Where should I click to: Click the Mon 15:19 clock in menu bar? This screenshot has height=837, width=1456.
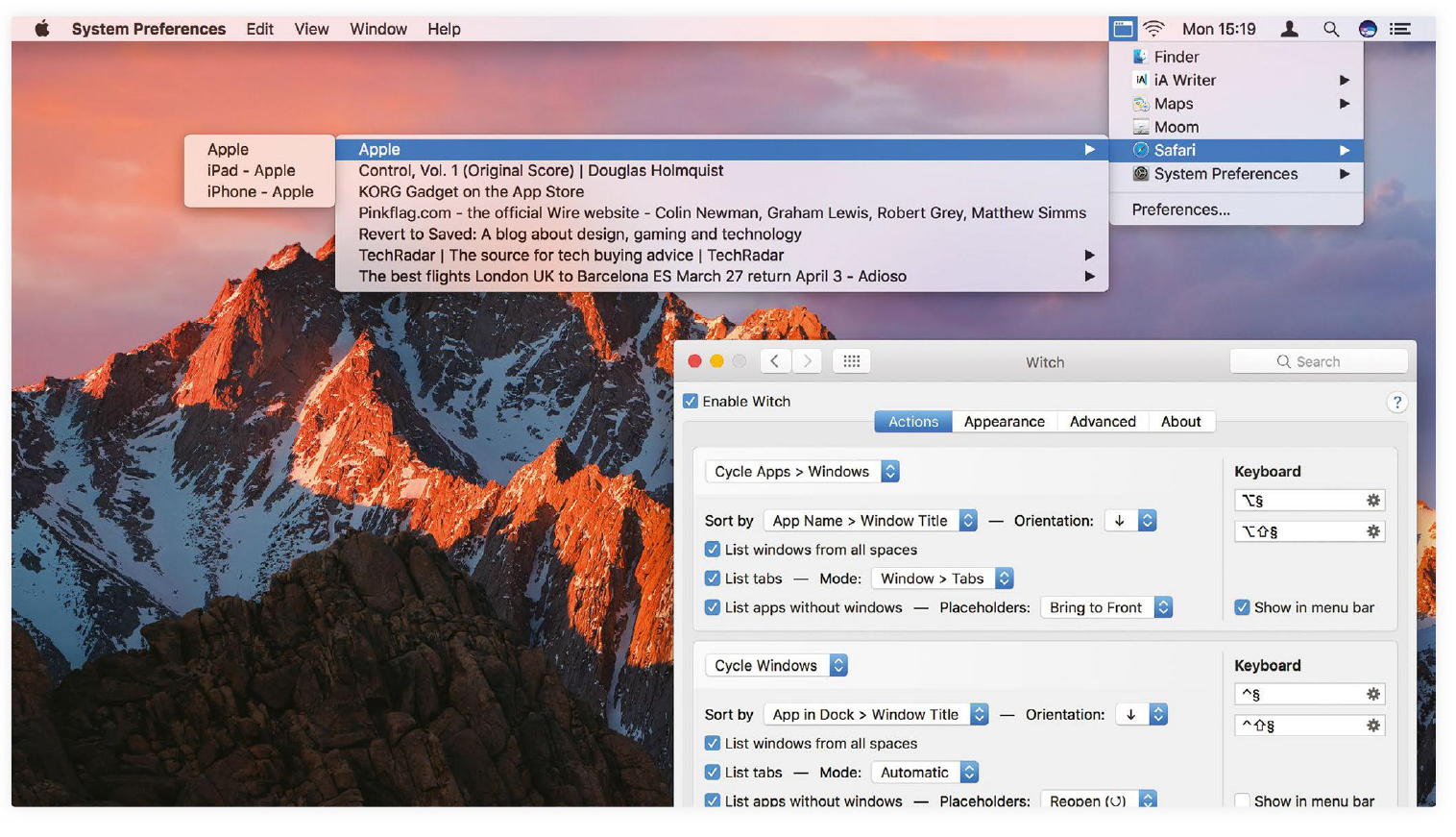point(1219,29)
